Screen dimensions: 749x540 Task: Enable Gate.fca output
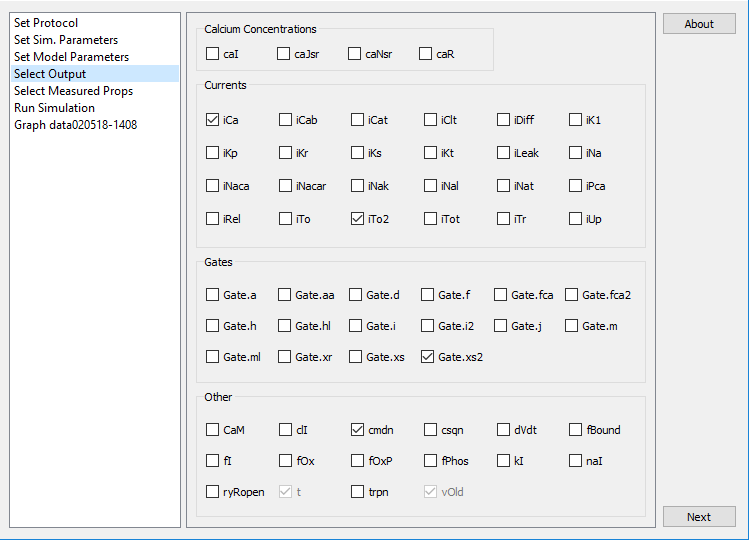point(500,294)
